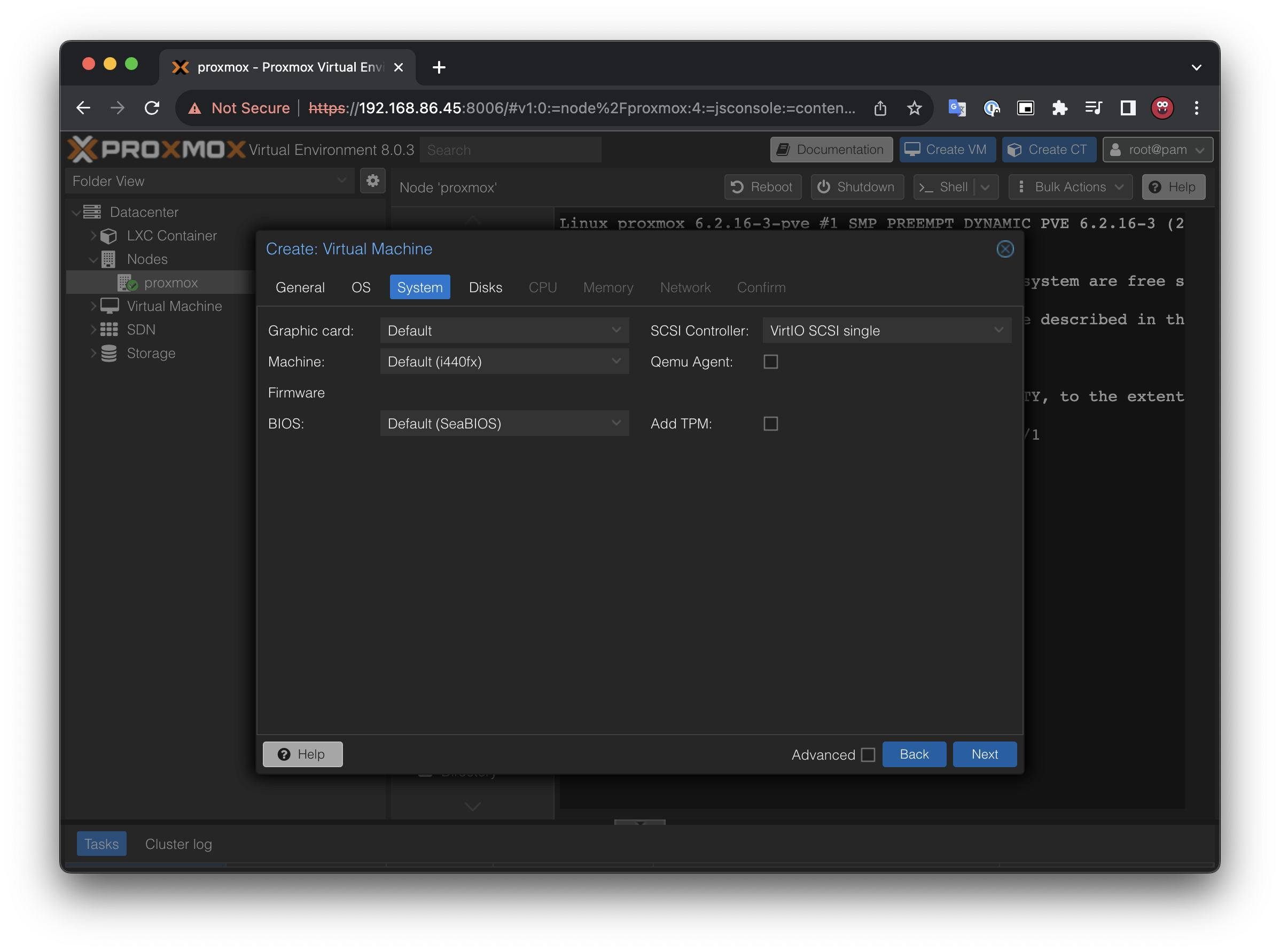1280x952 pixels.
Task: Open the SCSI Controller dropdown
Action: pos(886,331)
